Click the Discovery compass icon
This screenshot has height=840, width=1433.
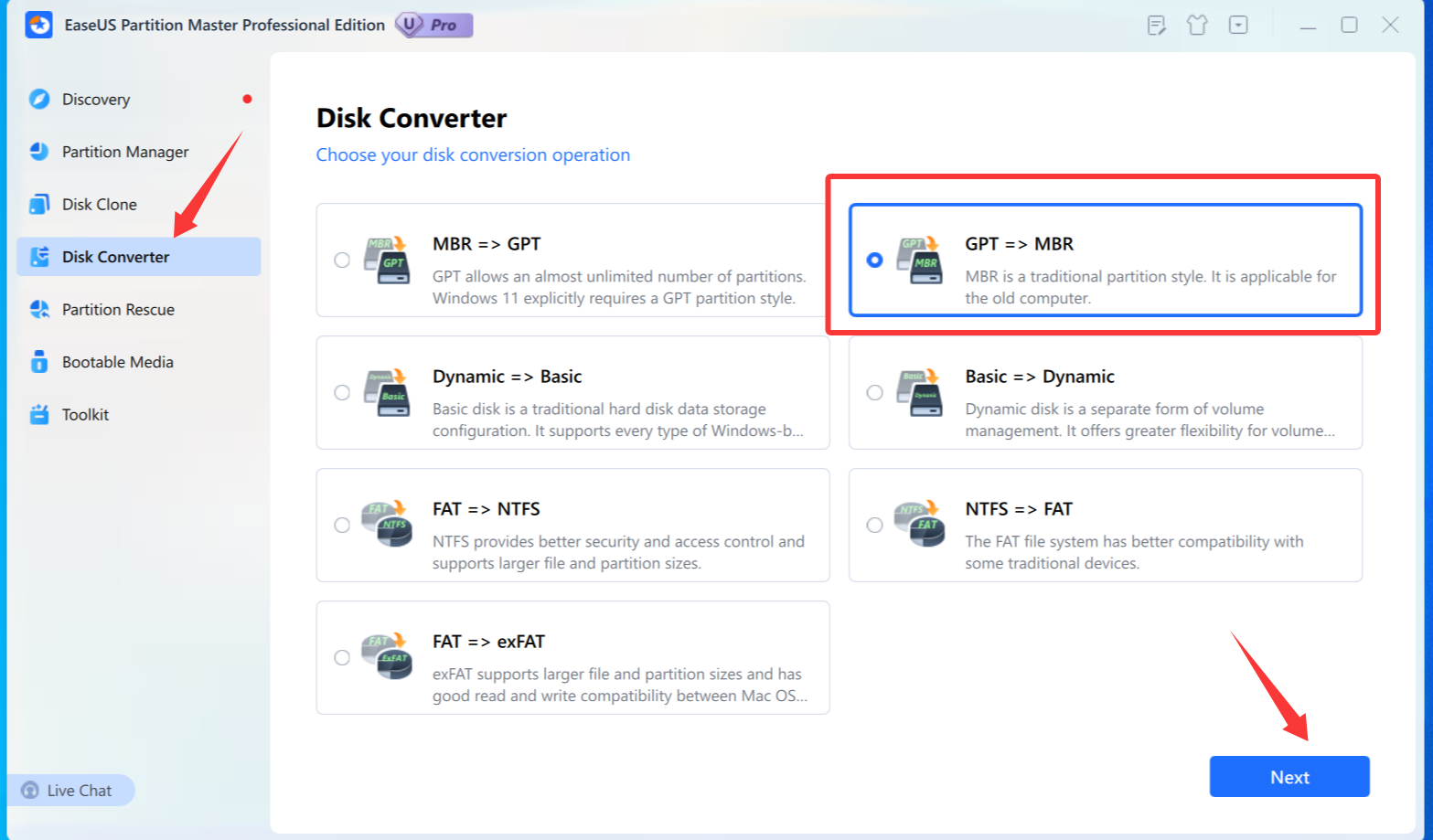coord(39,99)
